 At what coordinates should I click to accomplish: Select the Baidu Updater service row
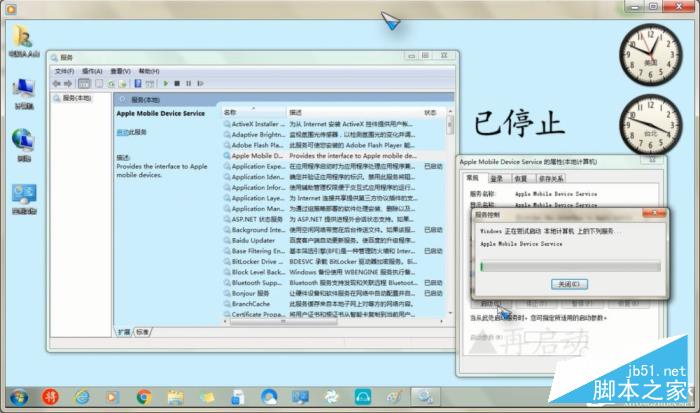coord(334,240)
